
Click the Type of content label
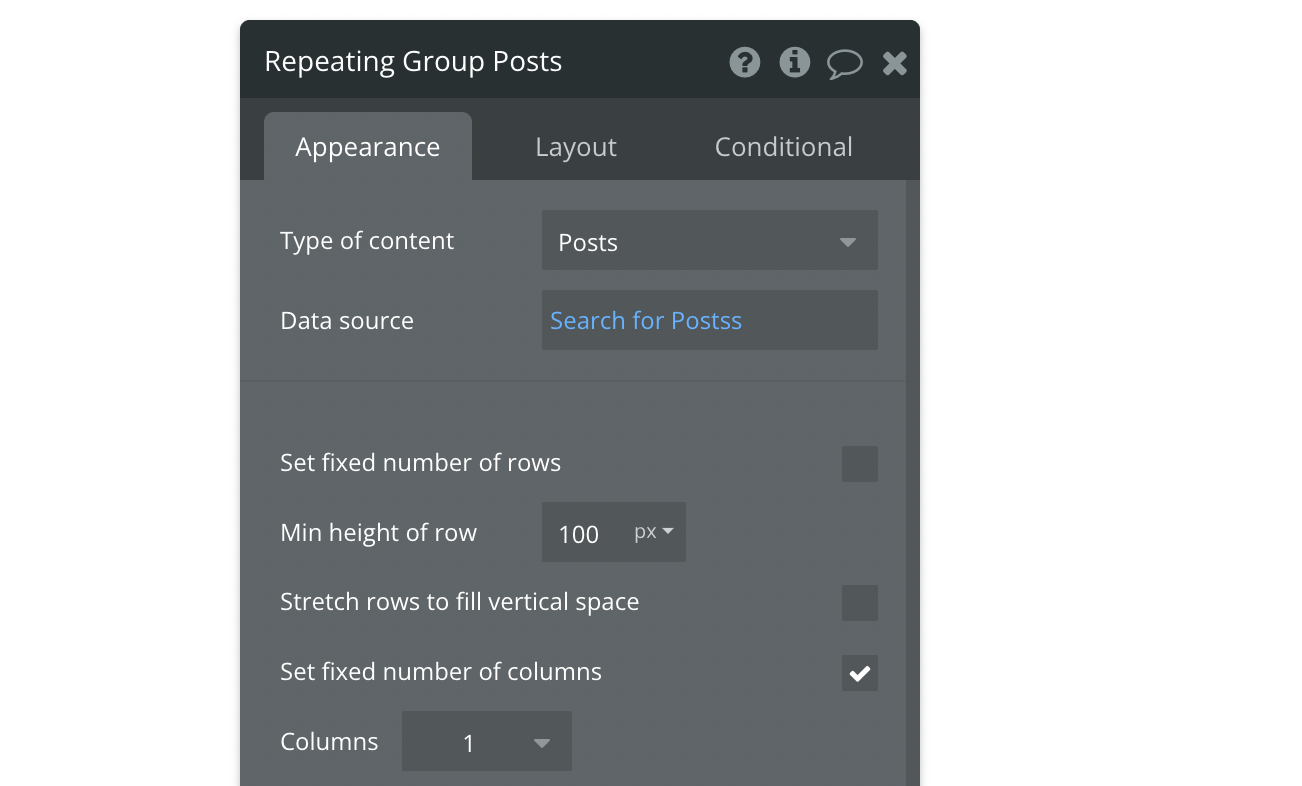click(x=367, y=241)
